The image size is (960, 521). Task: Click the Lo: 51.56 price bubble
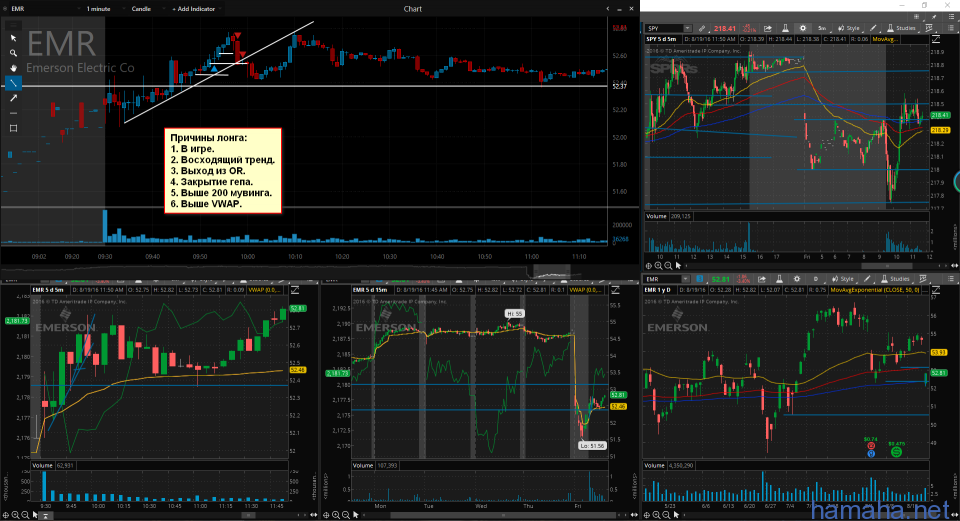592,446
